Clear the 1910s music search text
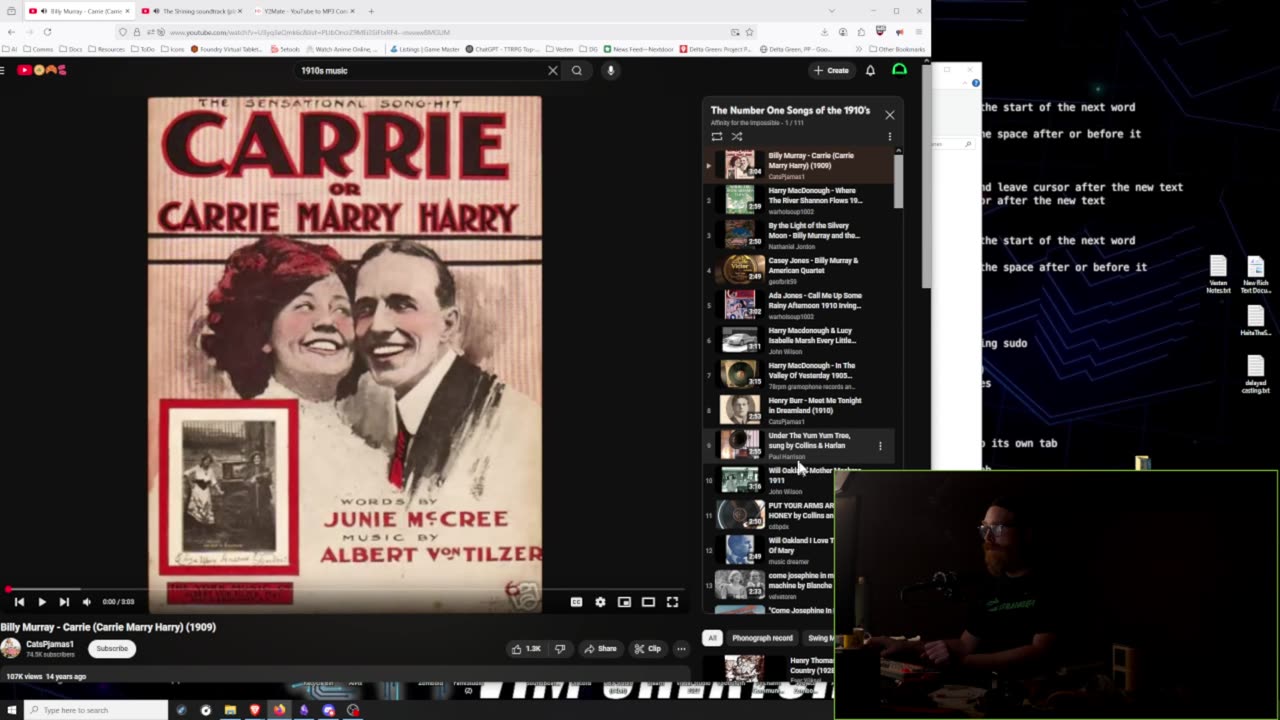 (552, 71)
